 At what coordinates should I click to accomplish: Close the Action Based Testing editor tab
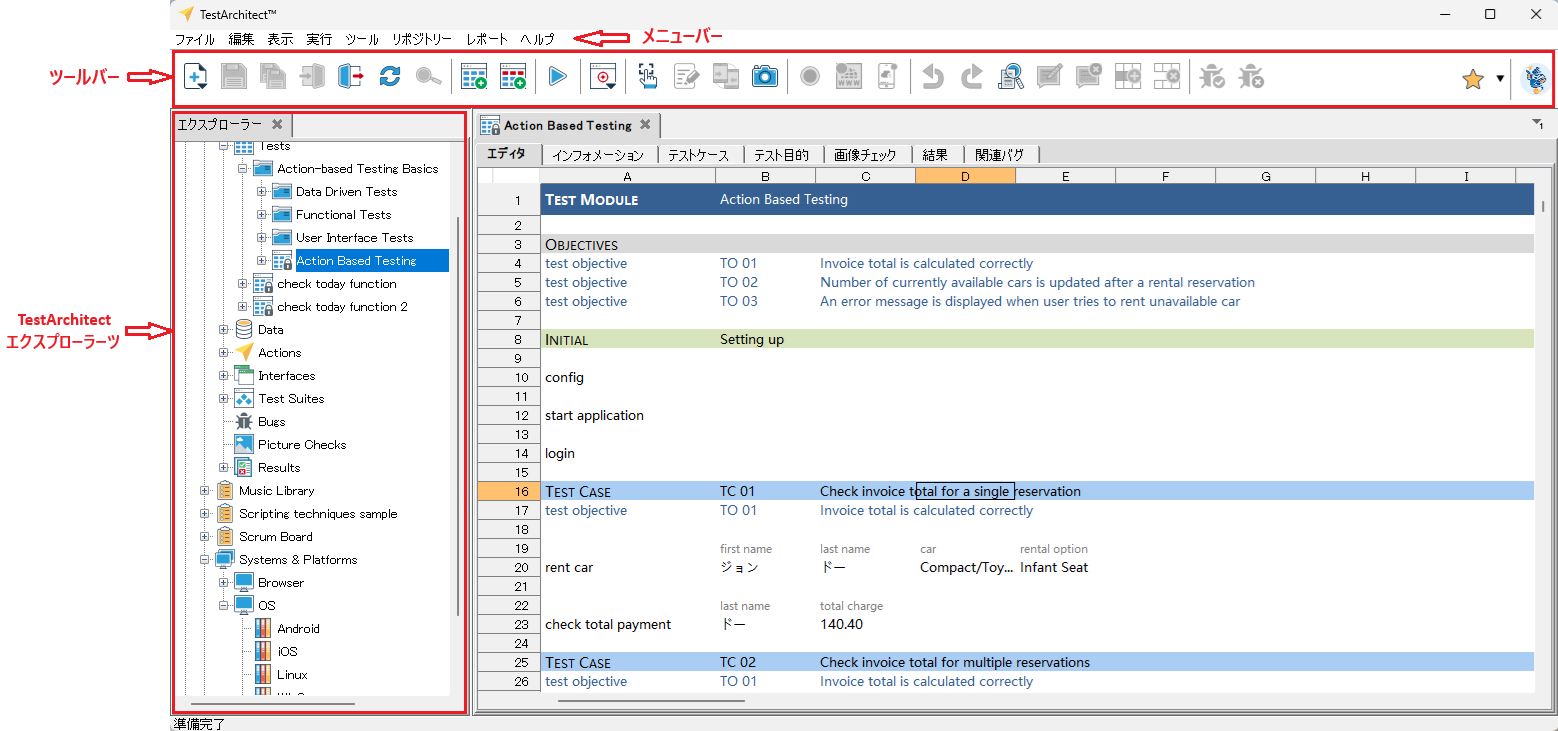click(645, 125)
